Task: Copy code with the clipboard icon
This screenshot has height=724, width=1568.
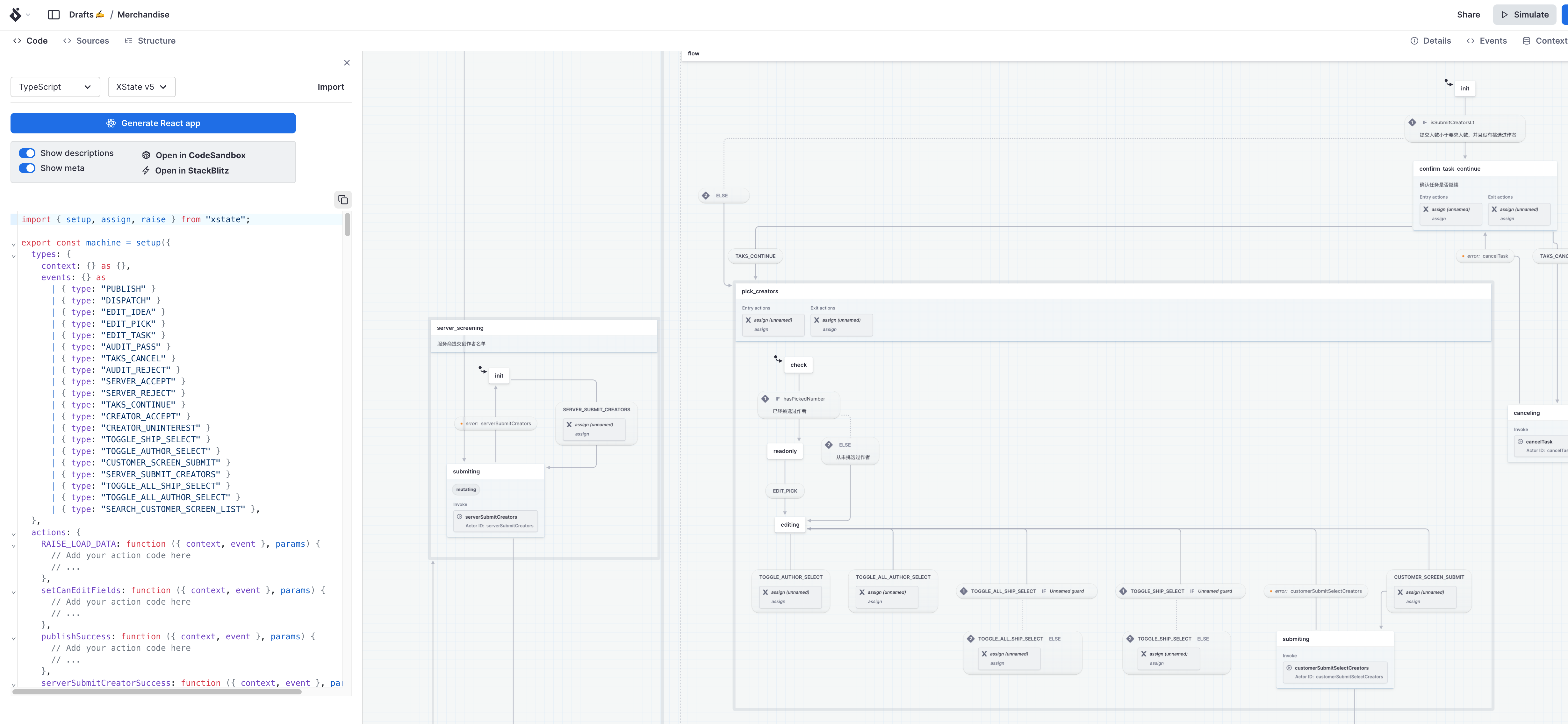Action: pos(343,200)
